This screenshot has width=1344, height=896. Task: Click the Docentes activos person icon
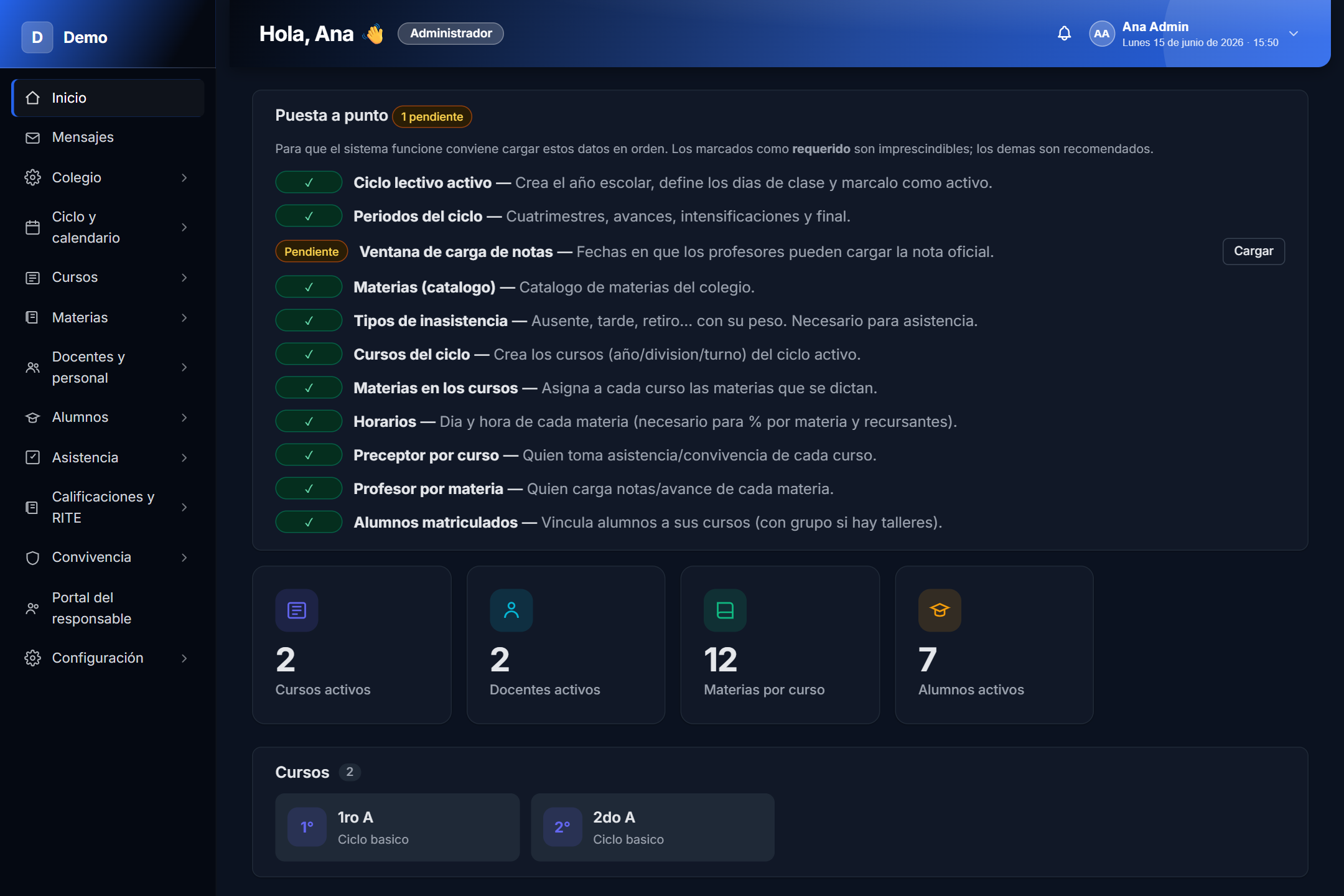(511, 610)
